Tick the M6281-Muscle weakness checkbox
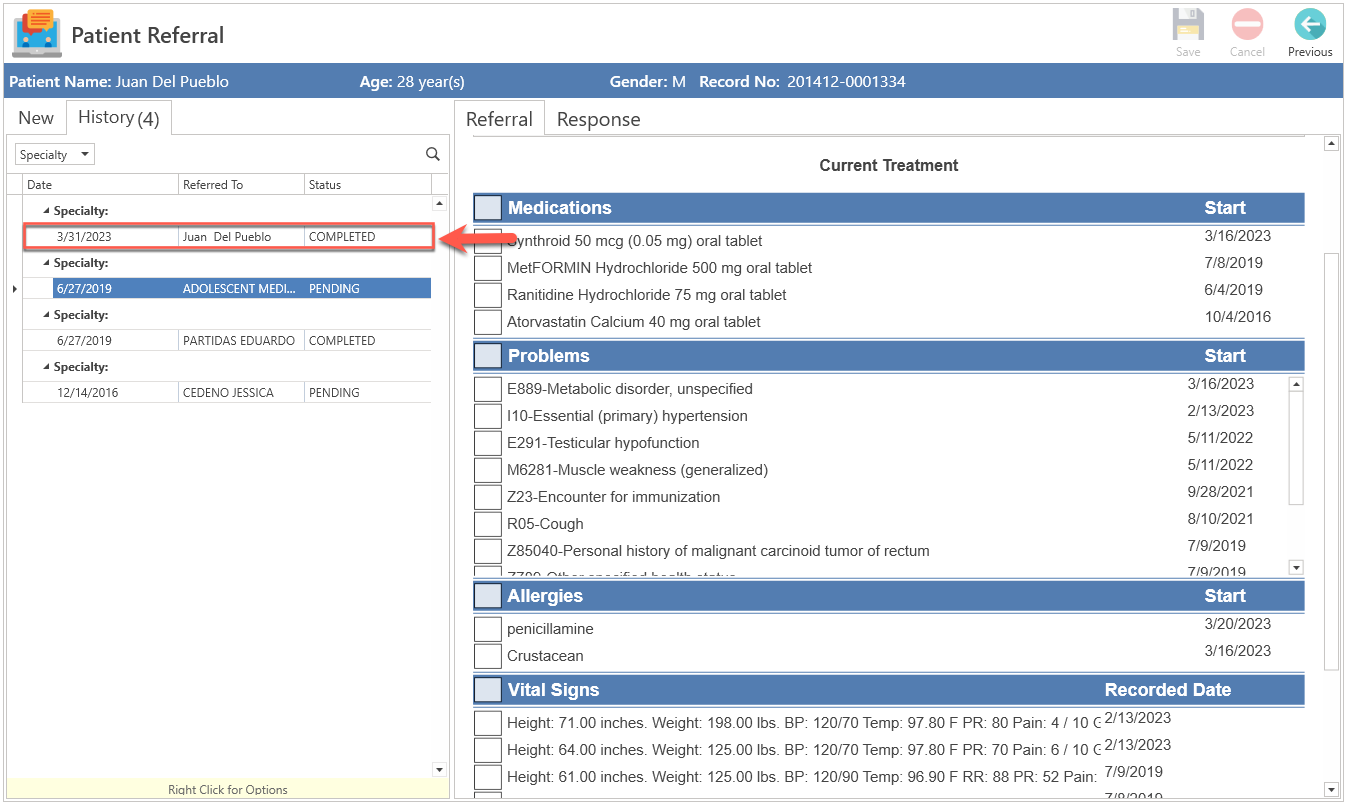The height and width of the screenshot is (807, 1349). (x=487, y=470)
